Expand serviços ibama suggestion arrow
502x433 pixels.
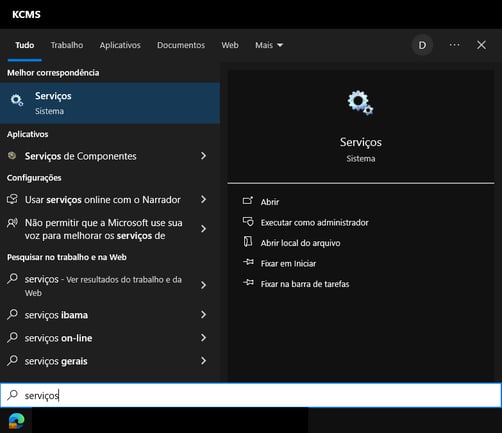(x=203, y=315)
